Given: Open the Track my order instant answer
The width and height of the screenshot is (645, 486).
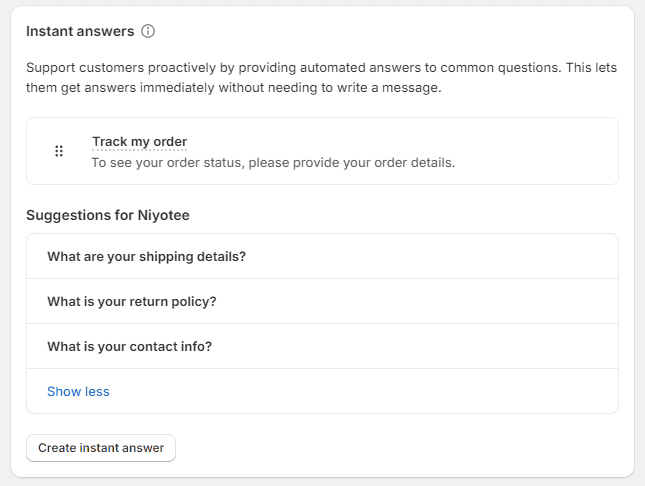Looking at the screenshot, I should coord(139,142).
